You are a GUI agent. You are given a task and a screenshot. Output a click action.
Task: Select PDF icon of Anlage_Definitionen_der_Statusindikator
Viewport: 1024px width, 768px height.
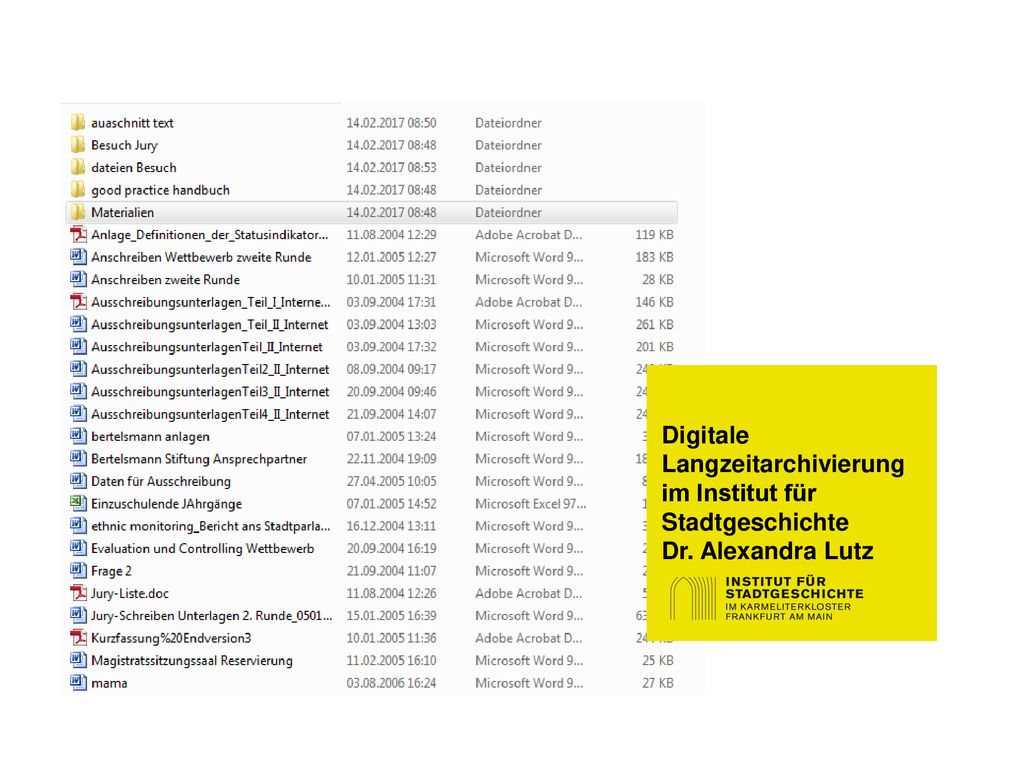[78, 234]
